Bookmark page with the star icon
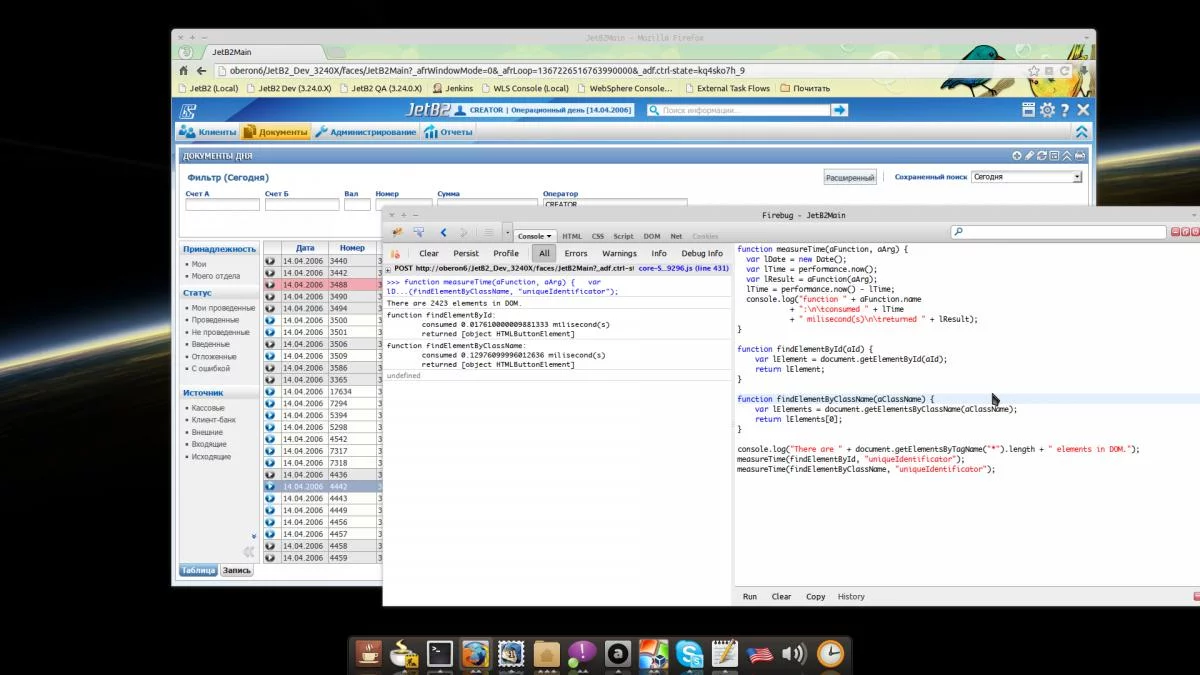 tap(1034, 71)
